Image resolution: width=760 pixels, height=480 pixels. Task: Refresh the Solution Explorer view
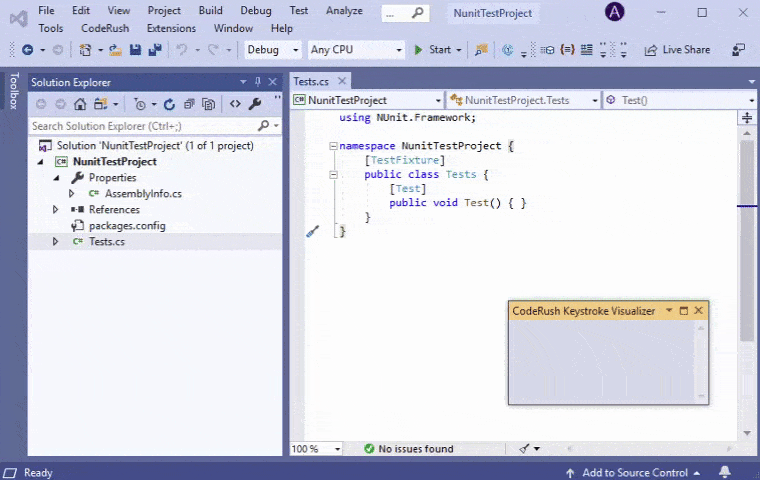(169, 104)
